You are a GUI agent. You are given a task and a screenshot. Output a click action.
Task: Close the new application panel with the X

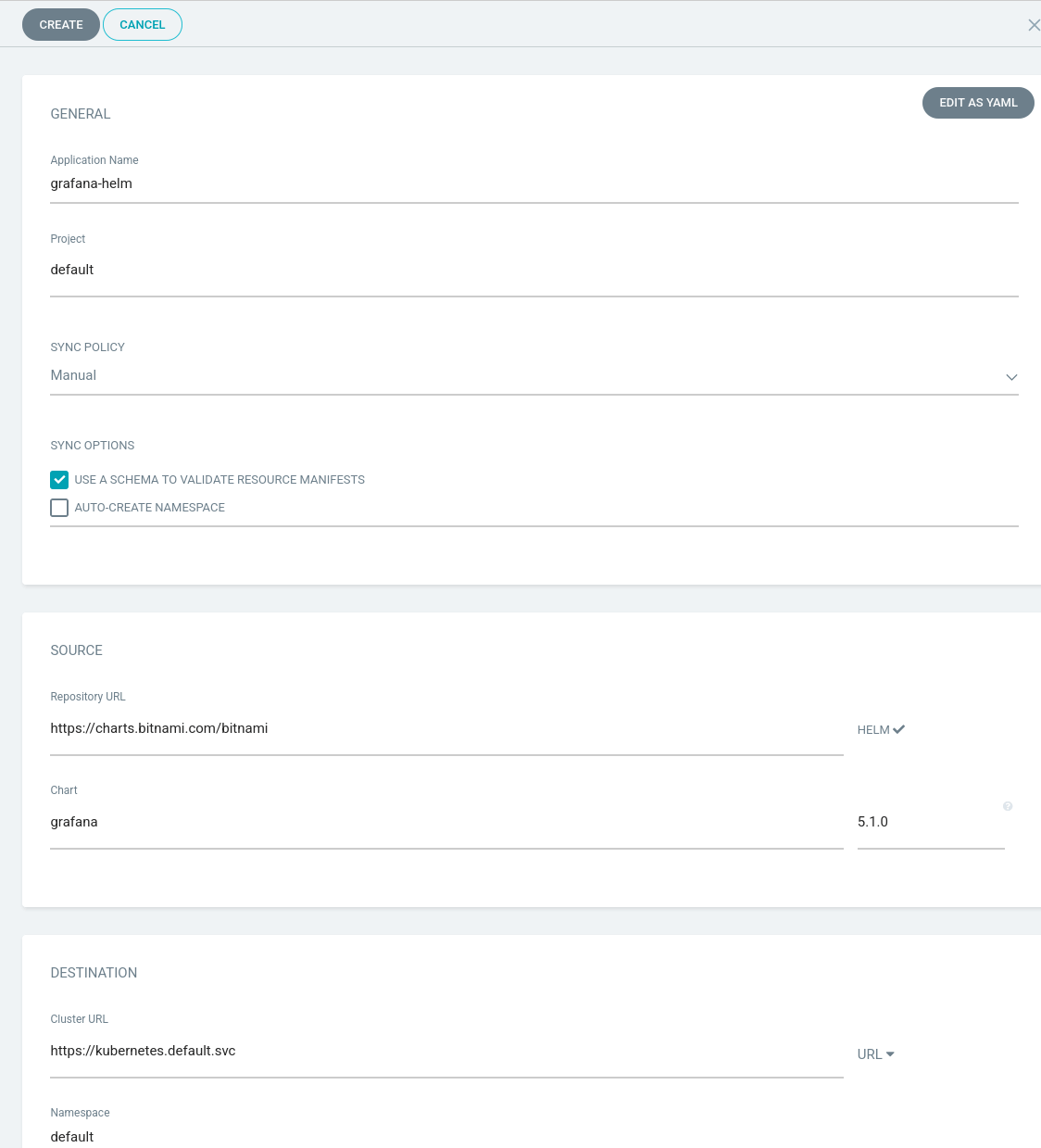click(x=1035, y=25)
